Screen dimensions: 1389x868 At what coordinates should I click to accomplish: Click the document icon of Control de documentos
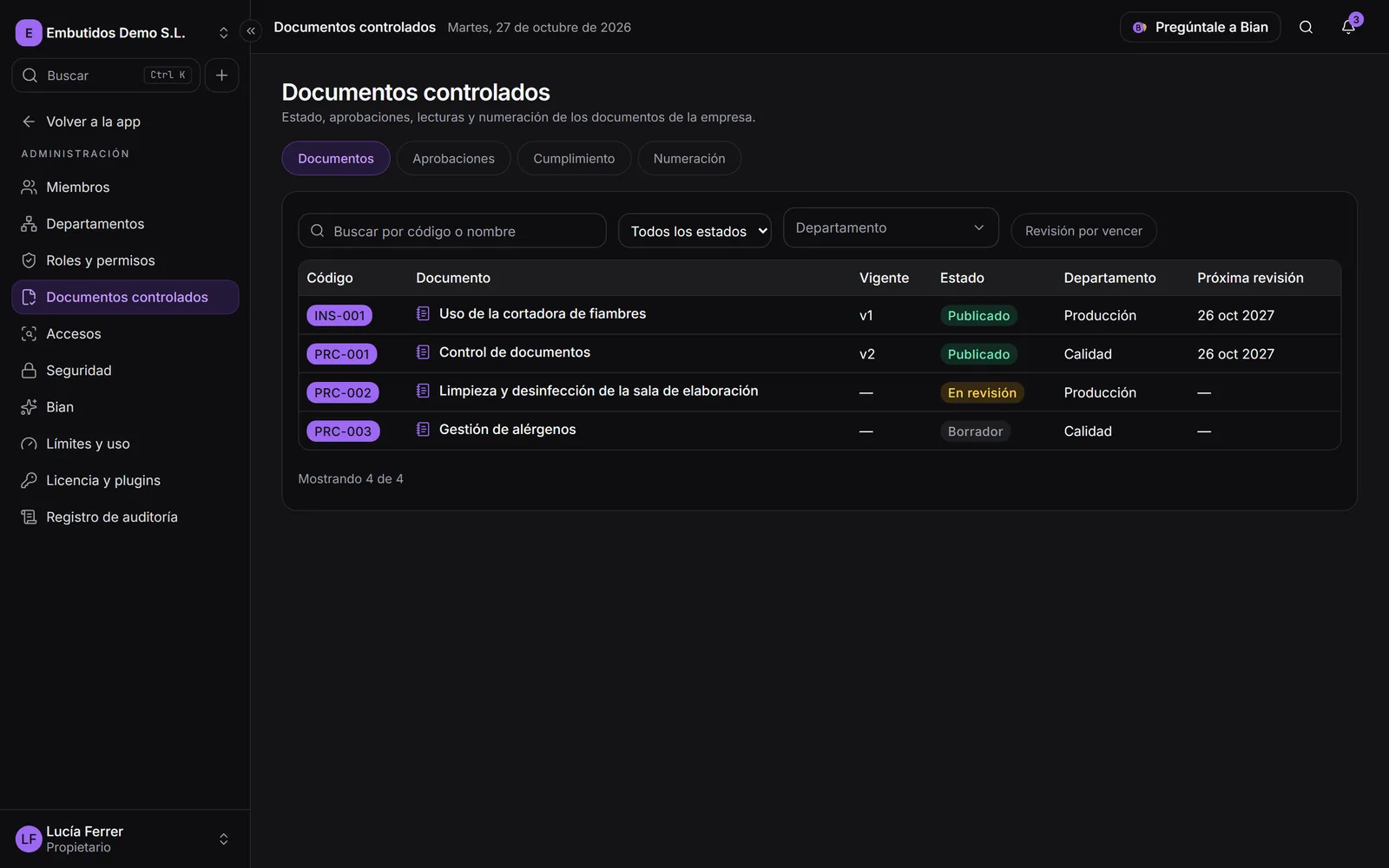point(423,352)
